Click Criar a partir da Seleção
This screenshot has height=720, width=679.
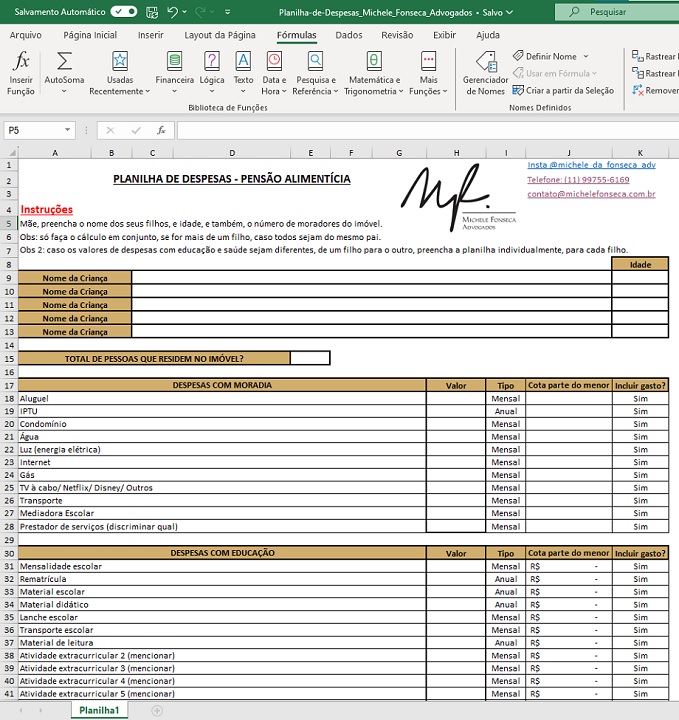click(x=562, y=90)
